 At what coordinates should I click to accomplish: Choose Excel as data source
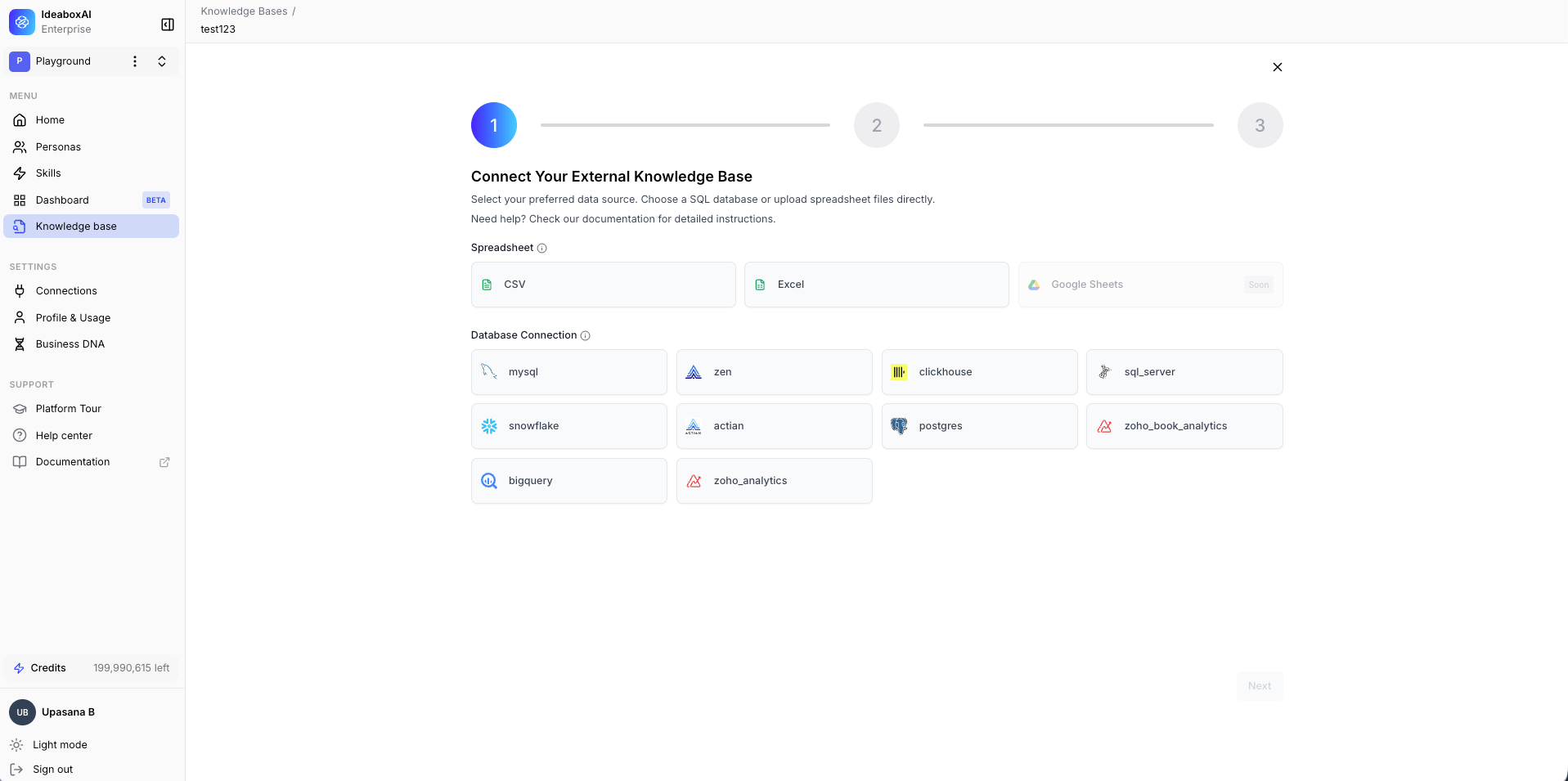click(x=876, y=285)
